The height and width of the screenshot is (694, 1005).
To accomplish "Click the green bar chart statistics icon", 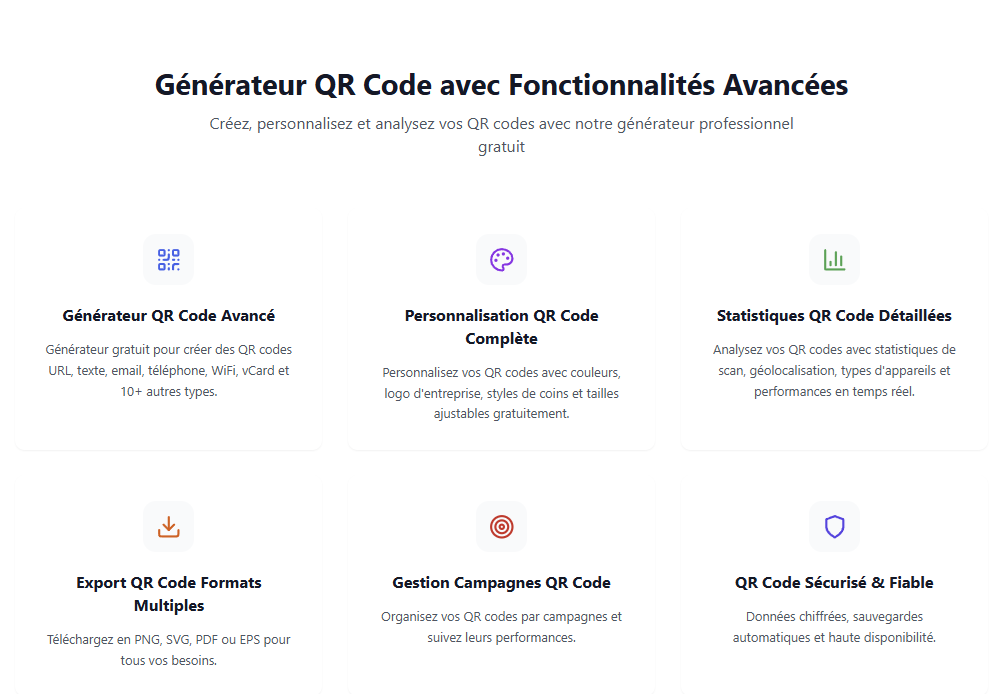I will [x=834, y=260].
